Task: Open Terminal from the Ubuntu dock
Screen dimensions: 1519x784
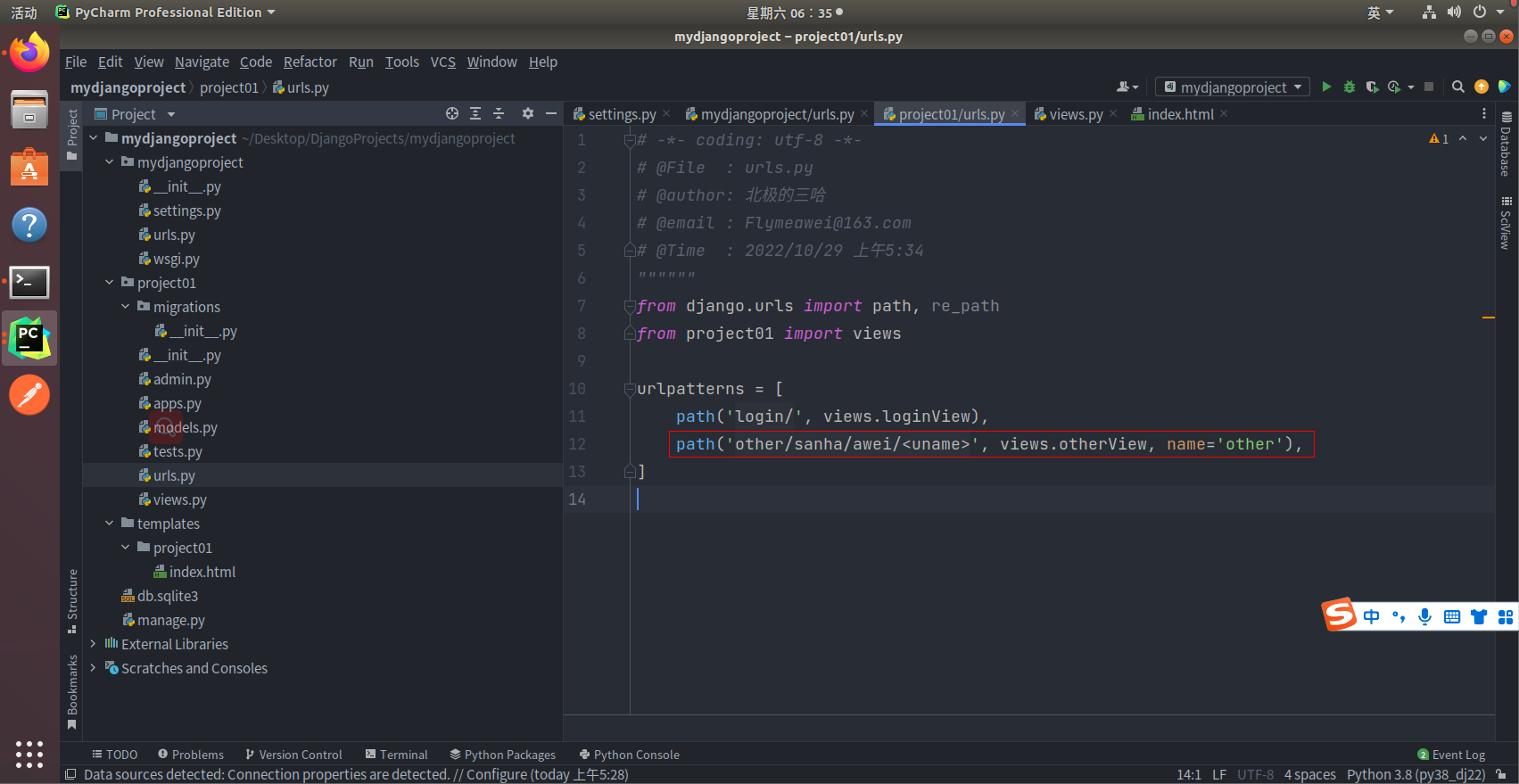Action: click(x=29, y=282)
